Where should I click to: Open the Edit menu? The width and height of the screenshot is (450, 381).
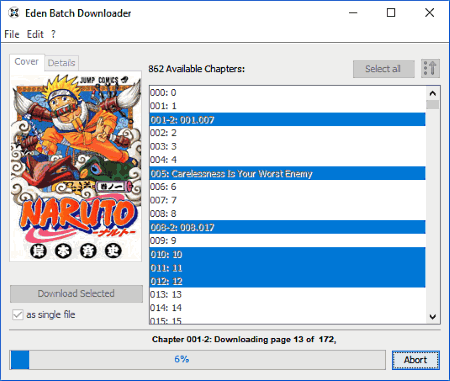(x=35, y=34)
